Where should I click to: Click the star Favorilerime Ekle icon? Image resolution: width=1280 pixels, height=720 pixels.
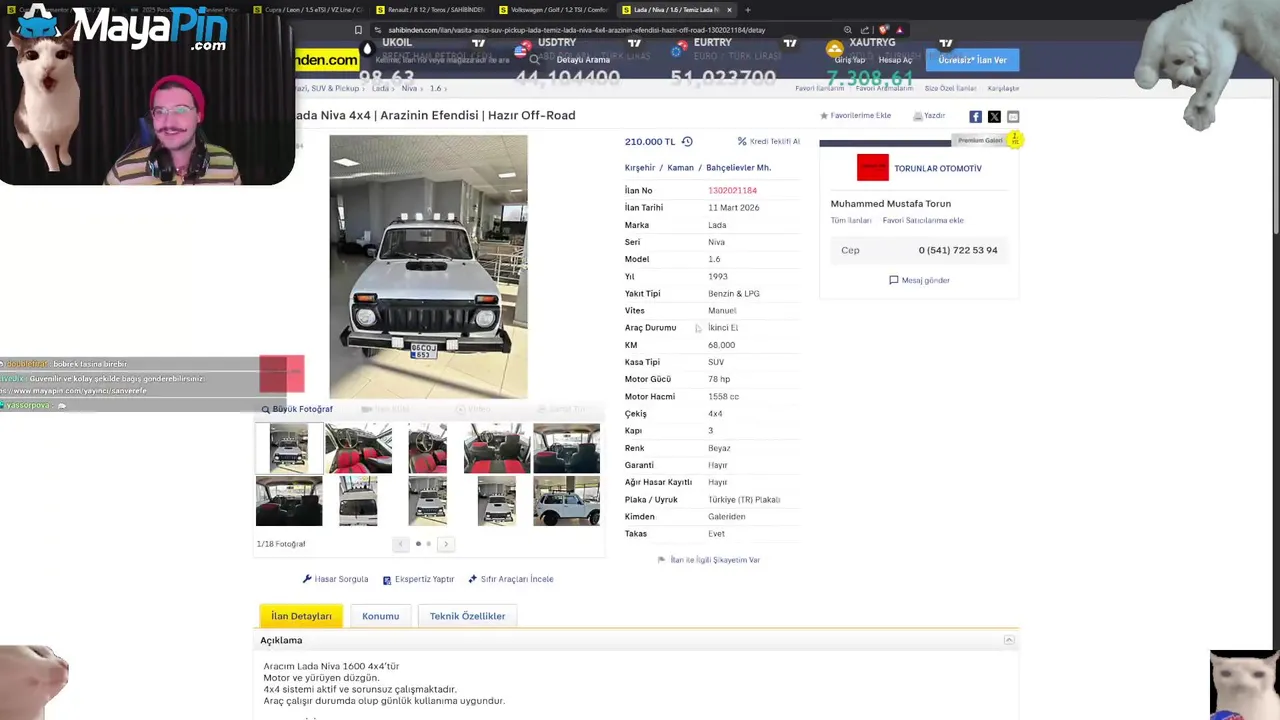coord(824,116)
